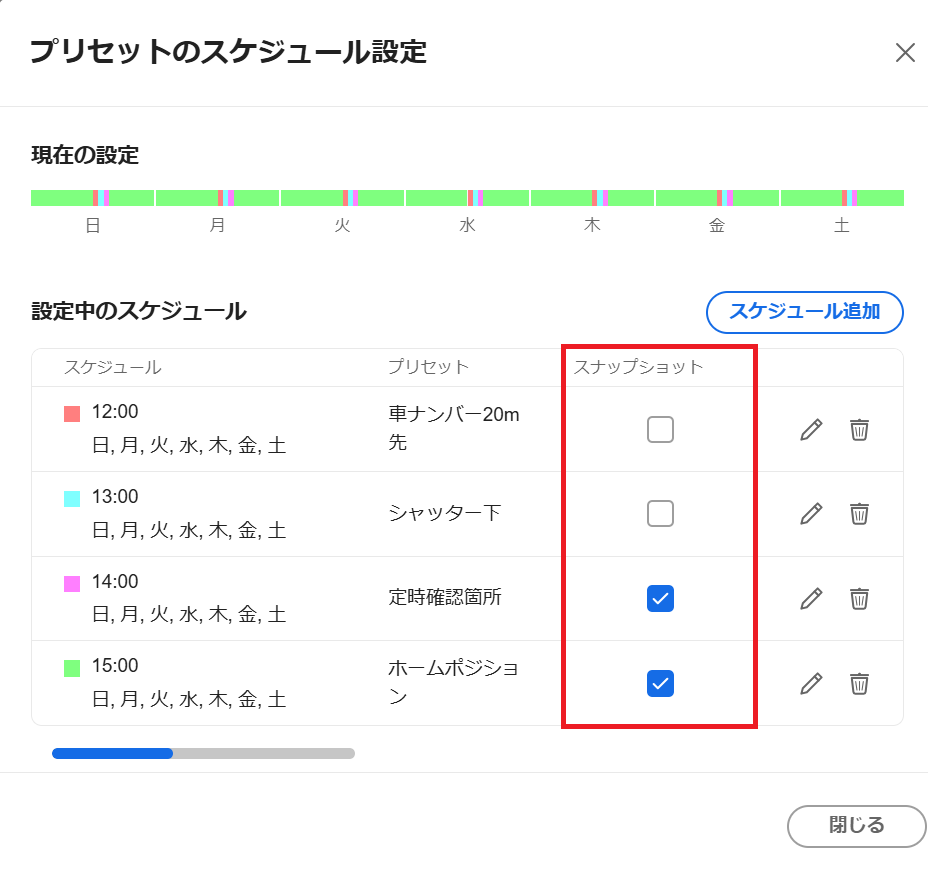This screenshot has width=928, height=872.
Task: Click the 土 segment of schedule timeline
Action: tap(842, 198)
